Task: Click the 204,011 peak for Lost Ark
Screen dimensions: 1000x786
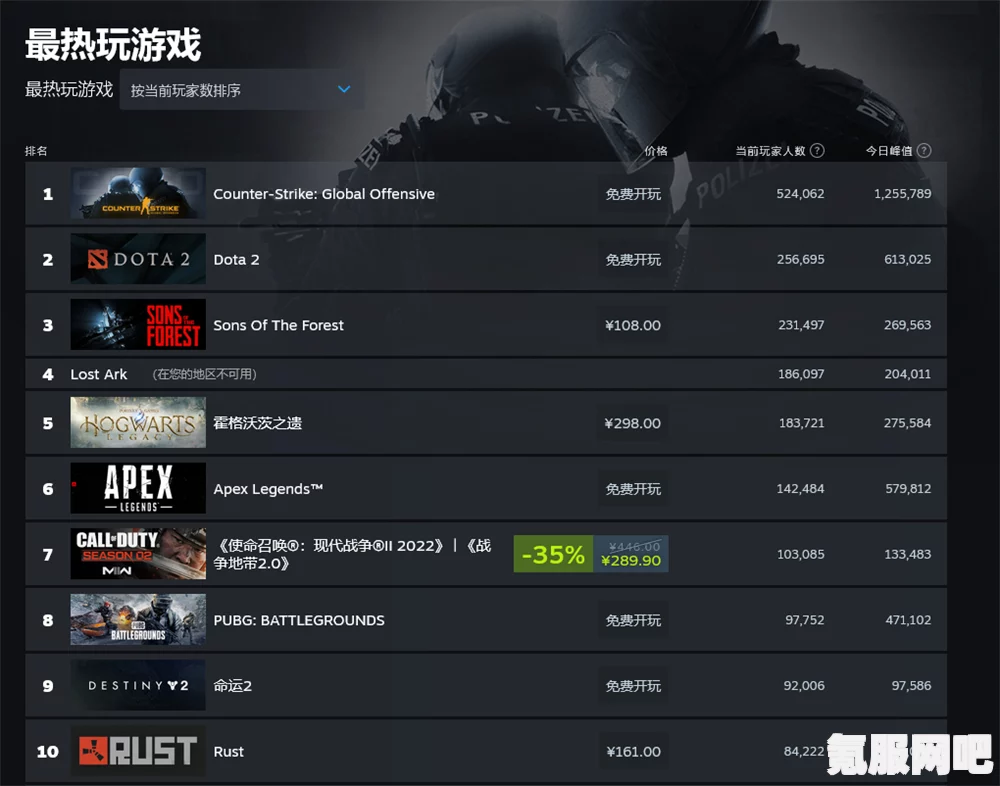Action: point(908,374)
